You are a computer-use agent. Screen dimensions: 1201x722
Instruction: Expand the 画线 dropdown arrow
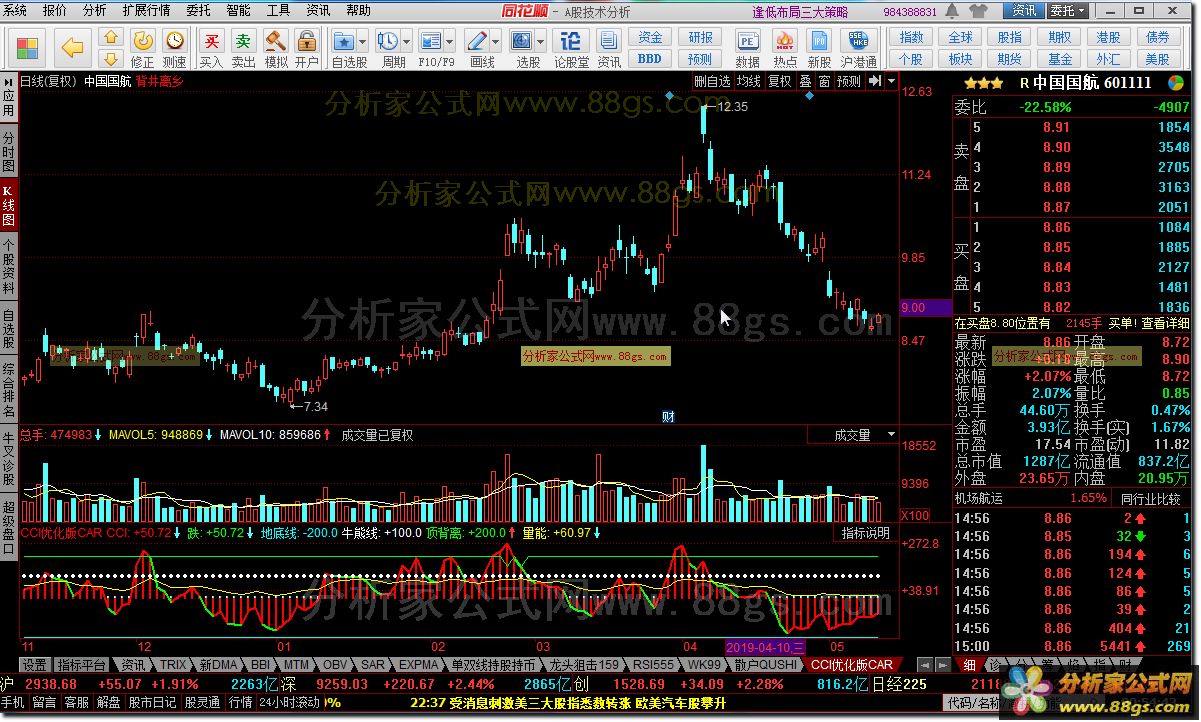pyautogui.click(x=495, y=41)
